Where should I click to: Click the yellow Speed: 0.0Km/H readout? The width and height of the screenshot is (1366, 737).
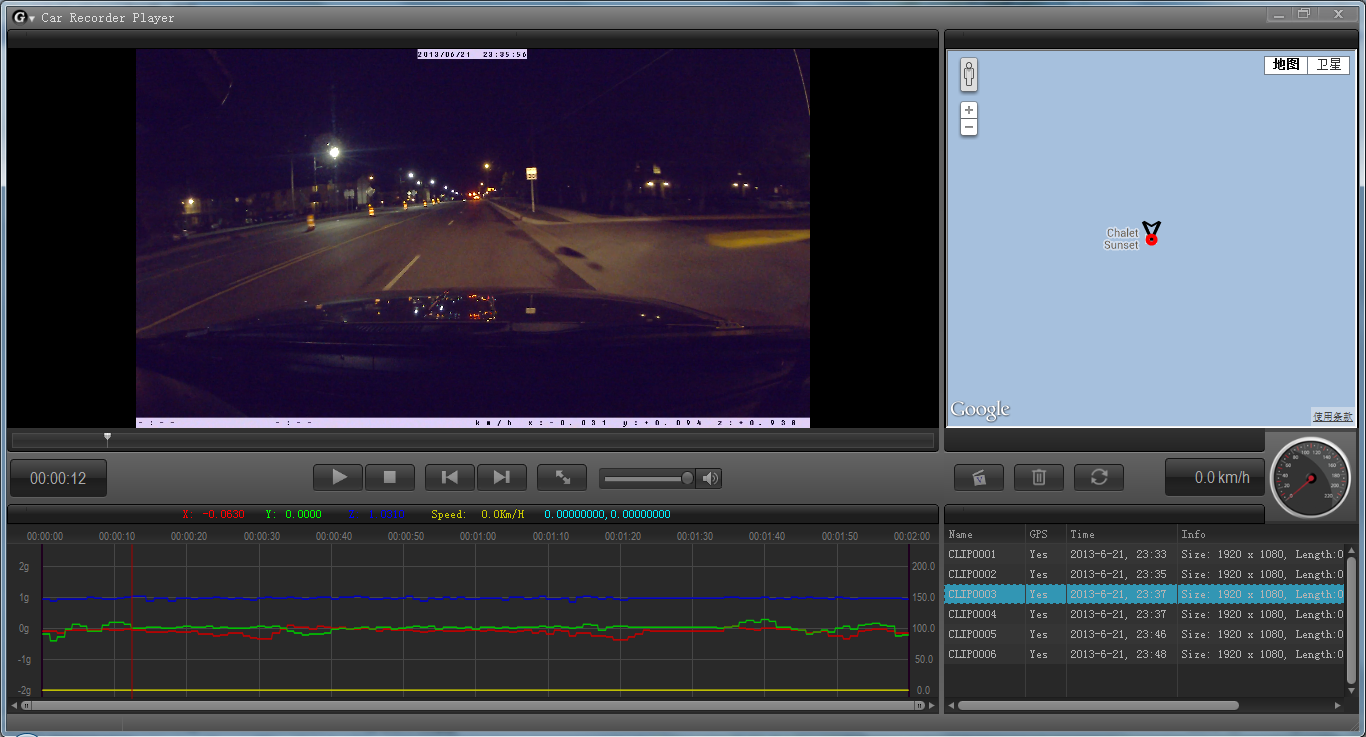click(x=478, y=514)
